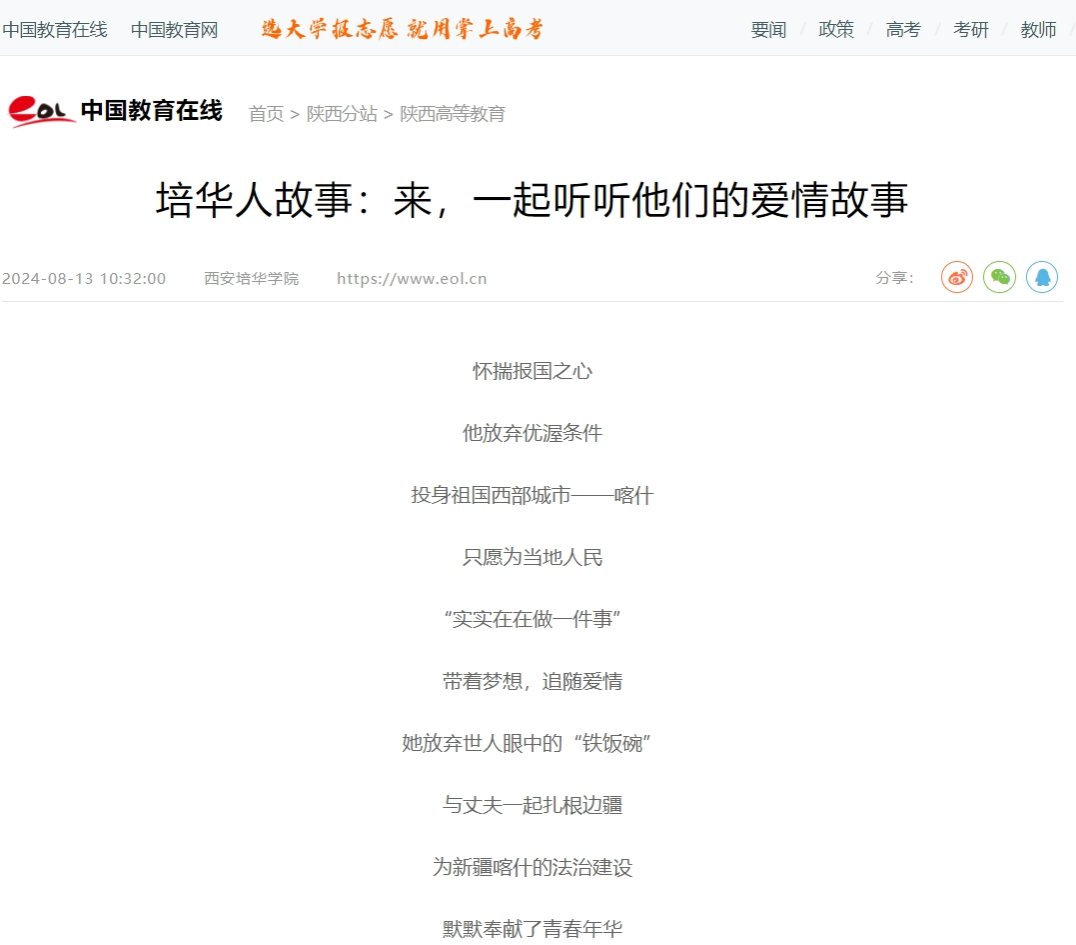Click the 选大学报志愿 orange banner
This screenshot has height=945, width=1076.
click(402, 29)
